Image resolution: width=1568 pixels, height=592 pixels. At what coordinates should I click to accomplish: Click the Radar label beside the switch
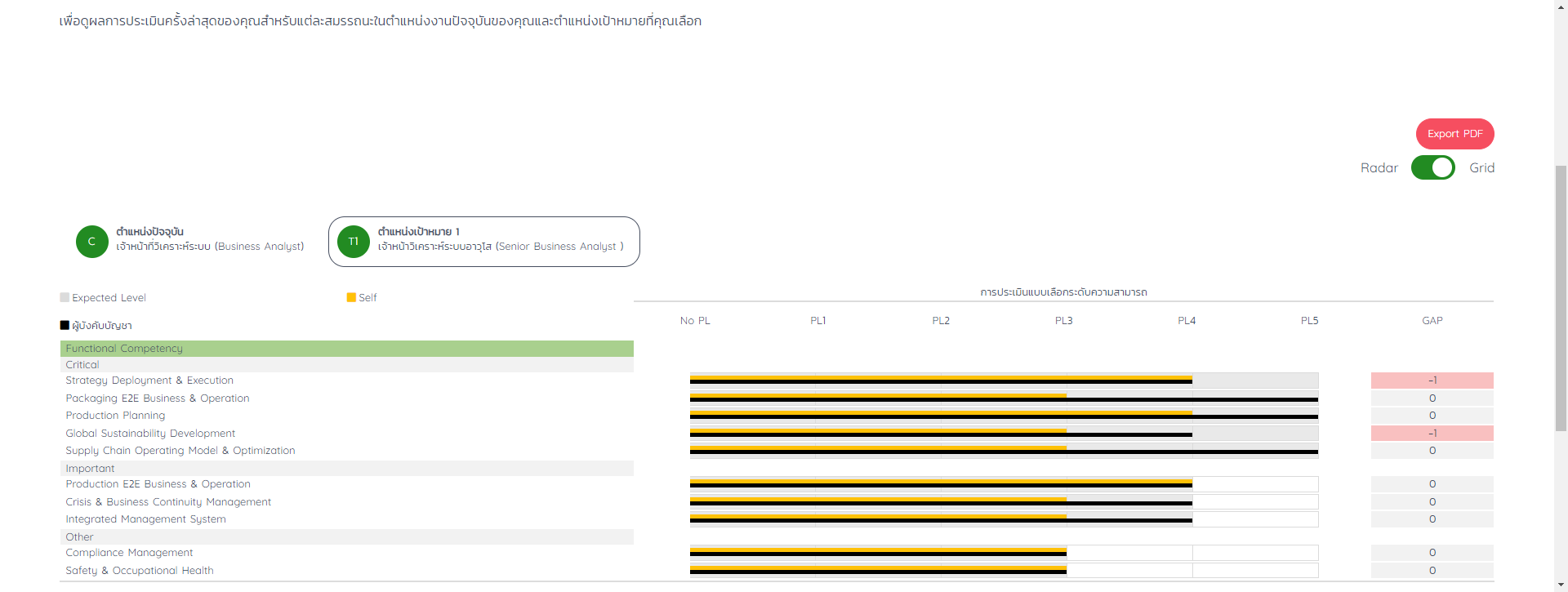pyautogui.click(x=1379, y=168)
